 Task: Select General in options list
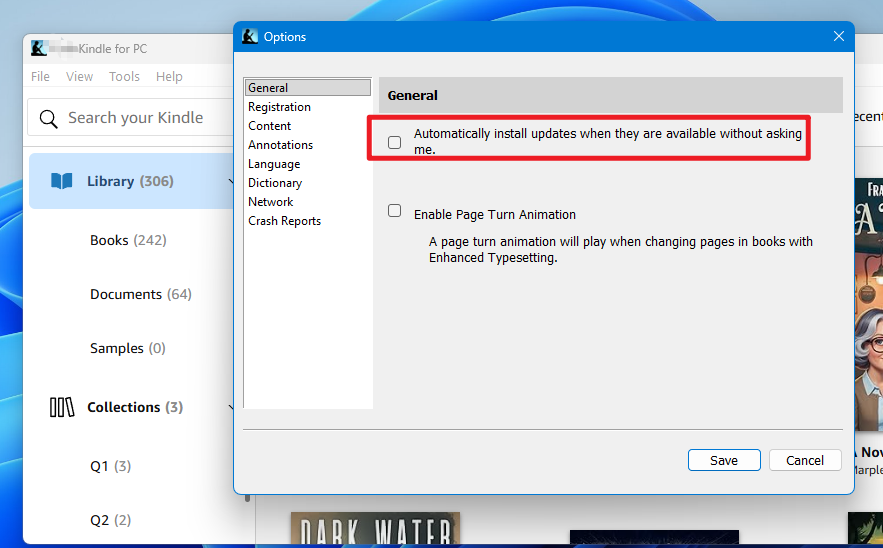pos(308,87)
